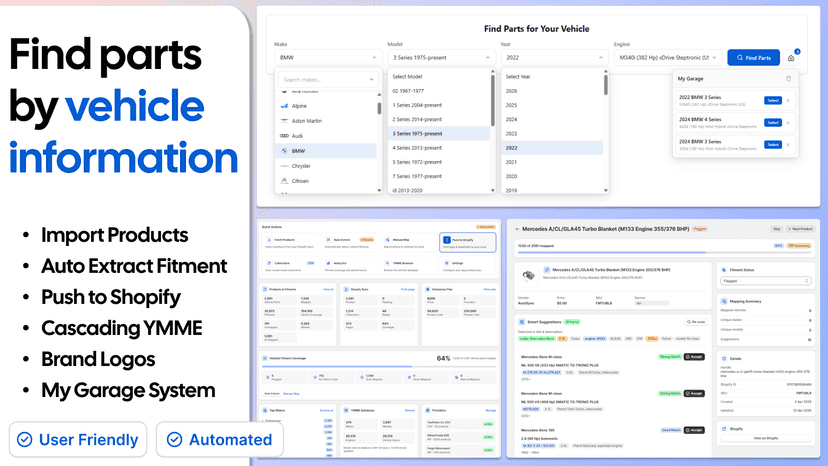Open the Engine dropdown with M340i
This screenshot has height=466, width=828.
[x=668, y=58]
